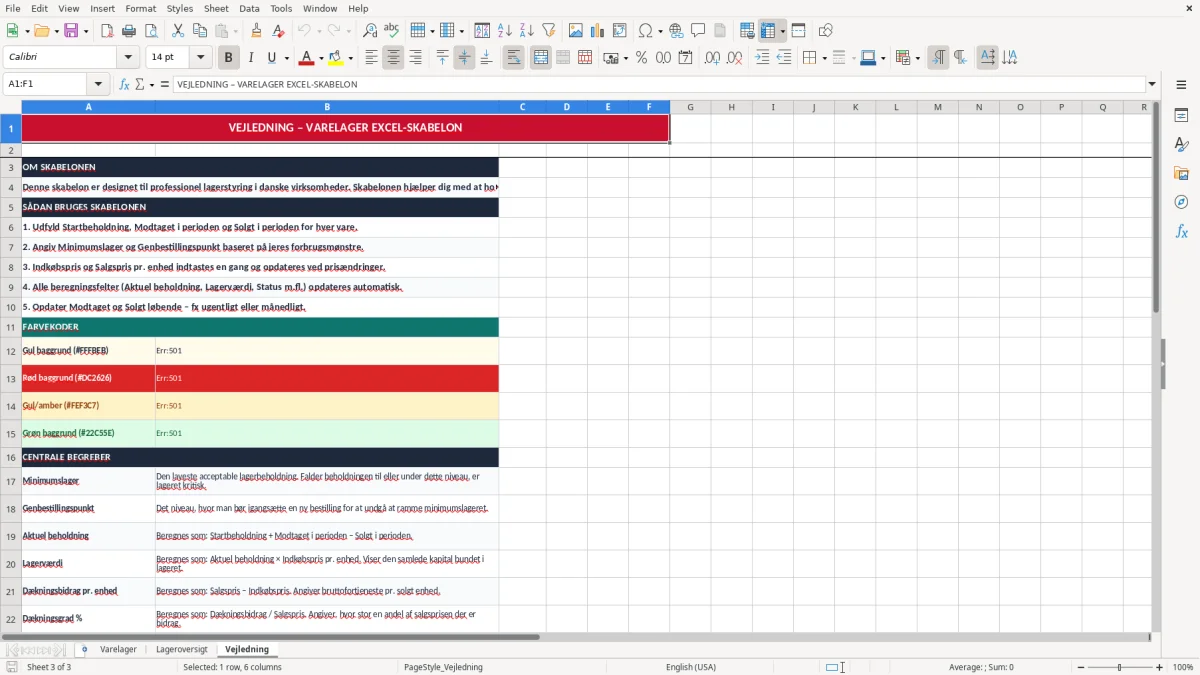
Task: Open Sidebar Navigator compass icon
Action: (x=1181, y=203)
